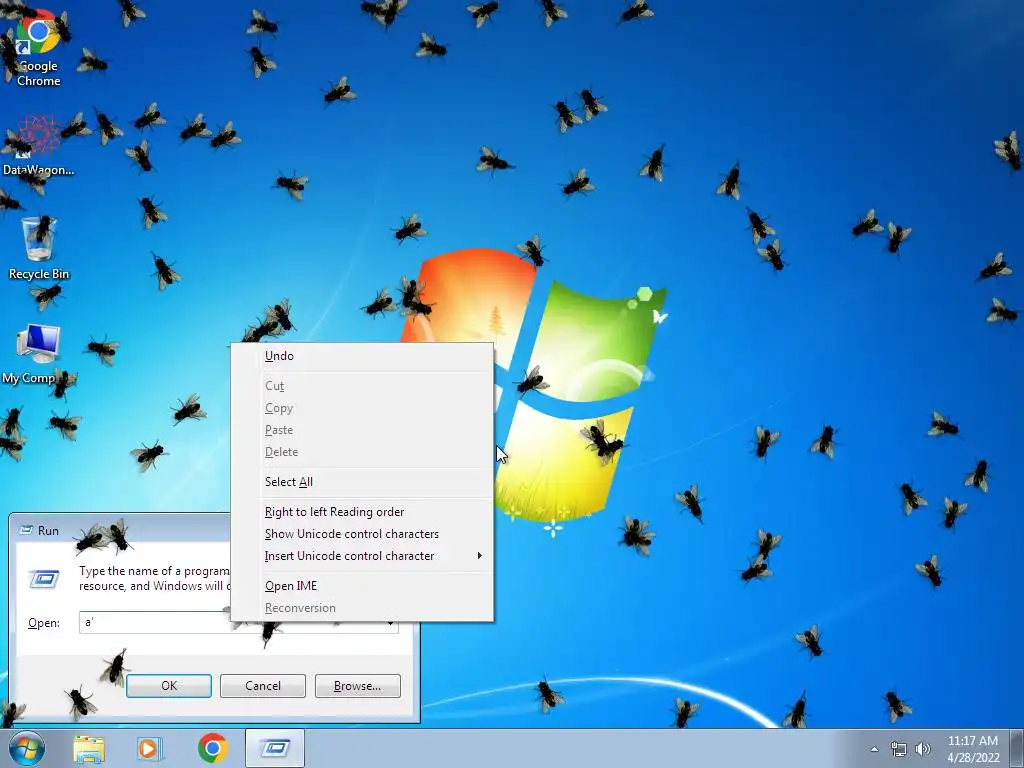Open the volume speaker icon
Image resolution: width=1024 pixels, height=768 pixels.
click(x=923, y=749)
